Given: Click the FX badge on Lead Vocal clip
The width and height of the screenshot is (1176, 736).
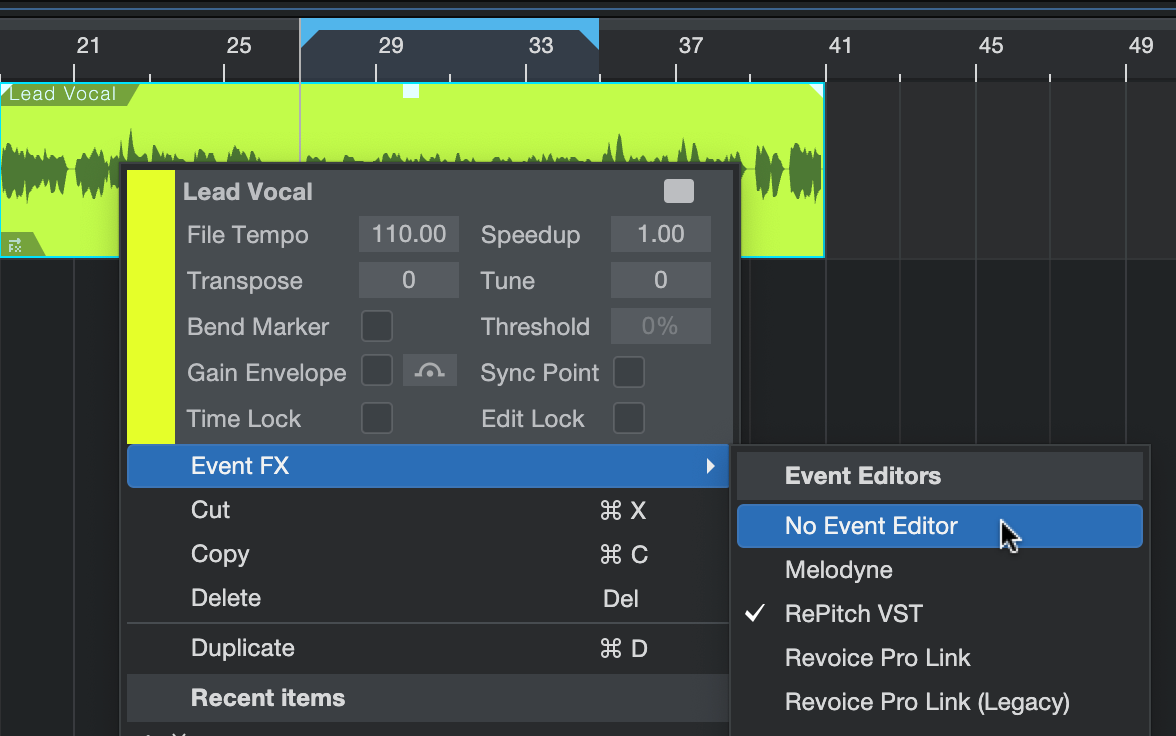Looking at the screenshot, I should (16, 245).
